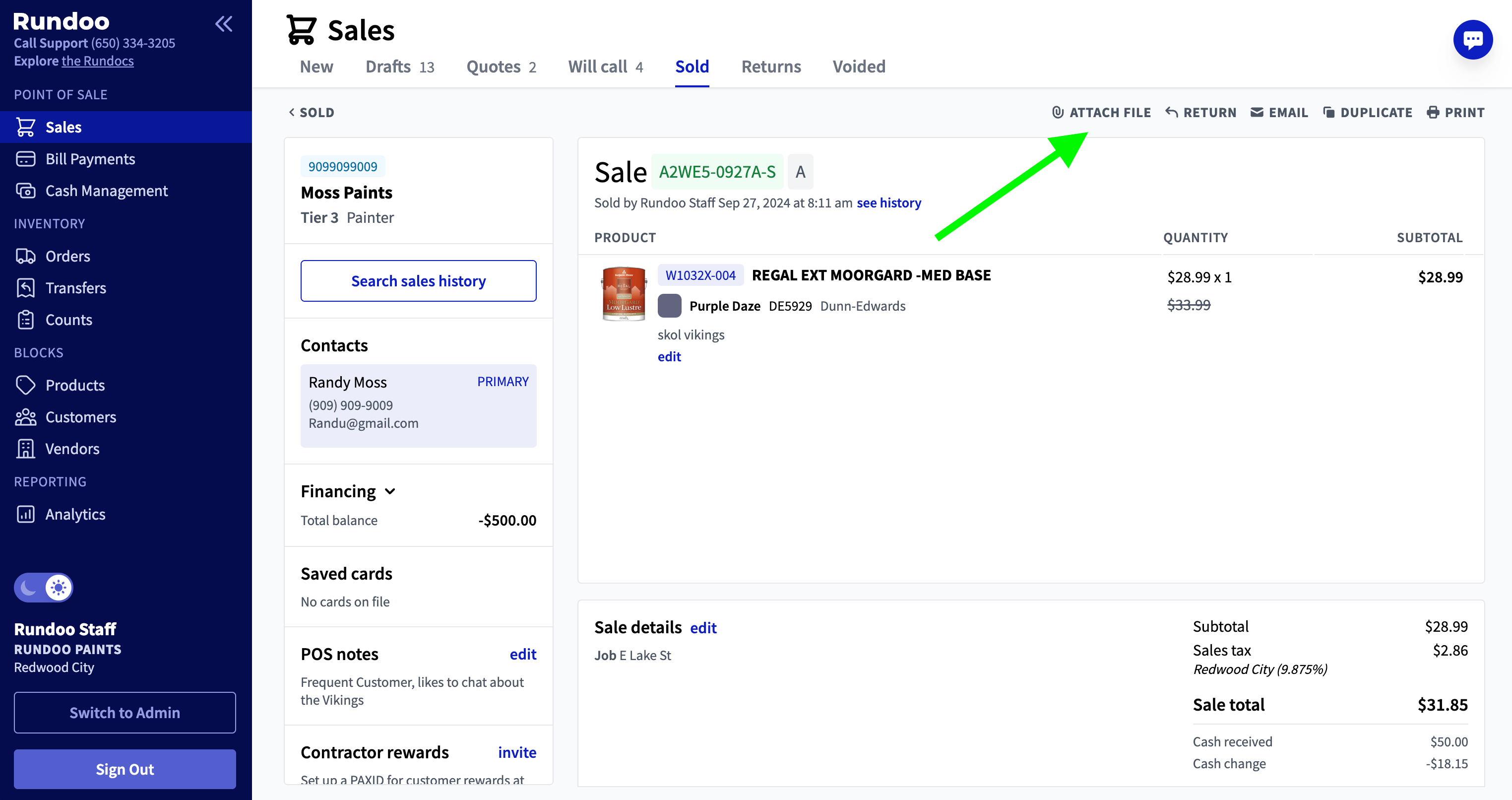Click the Transfers icon in sidebar

[x=26, y=288]
